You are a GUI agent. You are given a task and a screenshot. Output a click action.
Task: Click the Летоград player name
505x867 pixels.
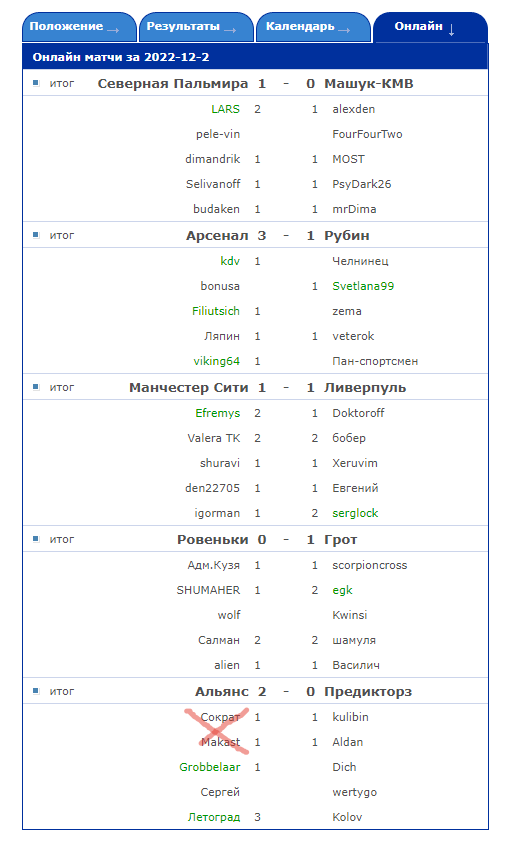click(x=214, y=817)
